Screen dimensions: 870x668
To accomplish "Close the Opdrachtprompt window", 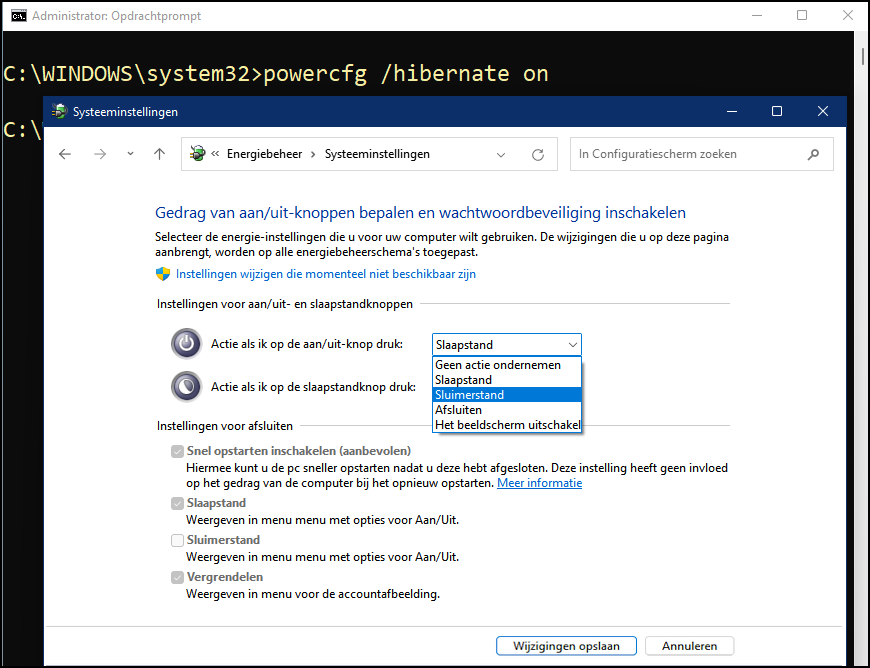I will point(848,16).
